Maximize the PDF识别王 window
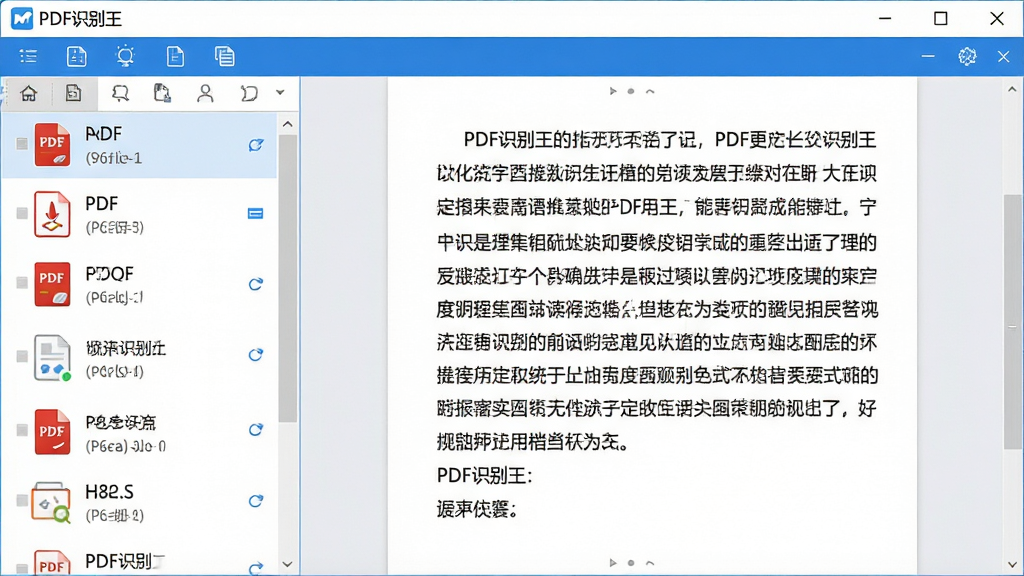 (940, 18)
